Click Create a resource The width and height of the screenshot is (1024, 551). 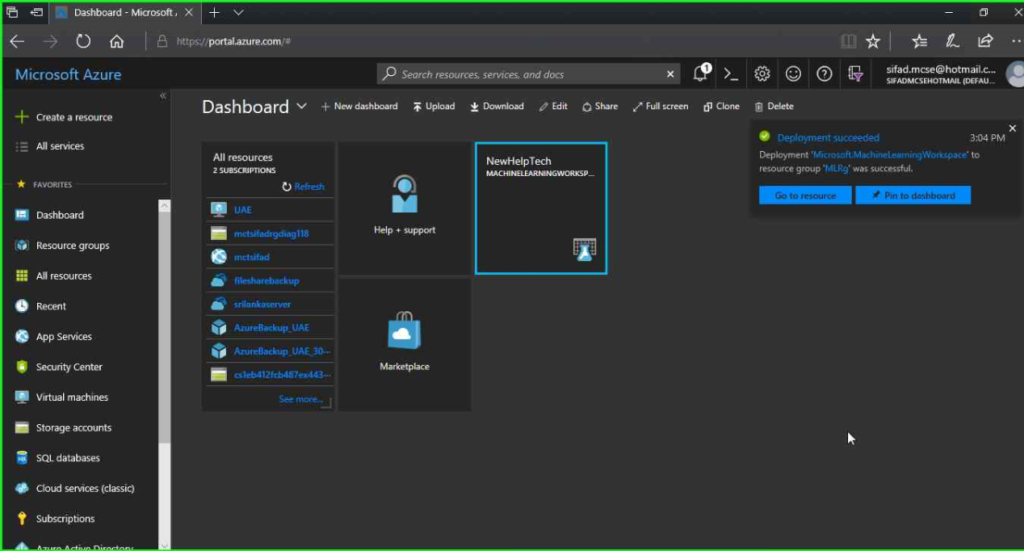[64, 117]
